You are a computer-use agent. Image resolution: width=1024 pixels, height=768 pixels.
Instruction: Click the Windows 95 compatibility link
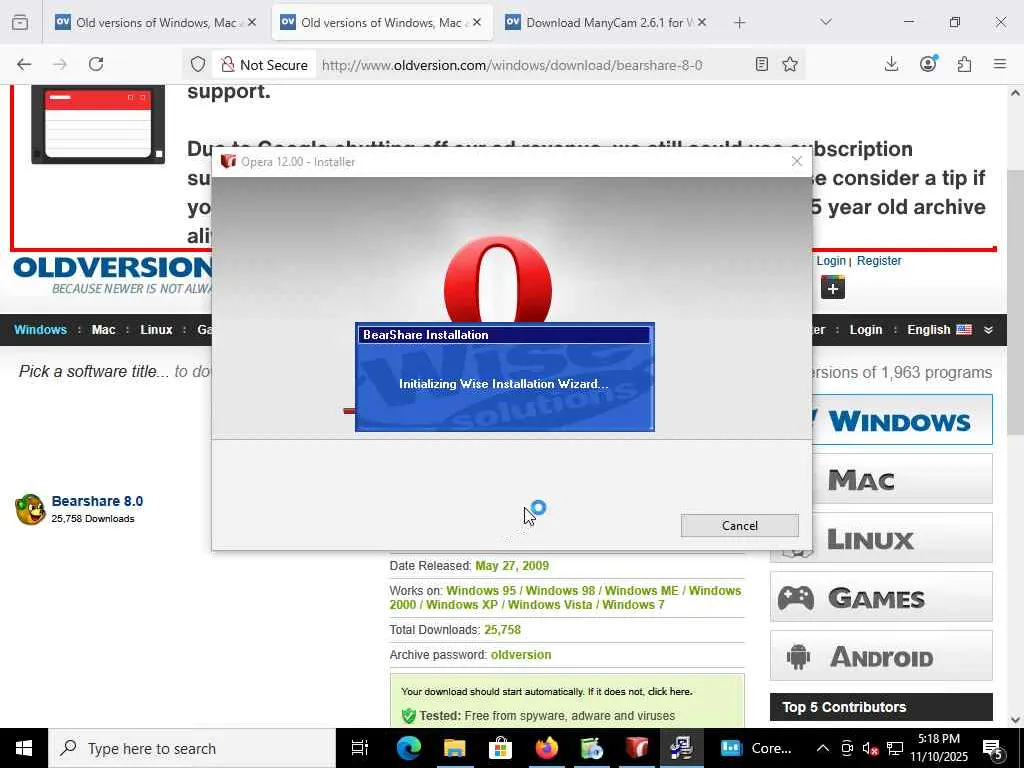coord(481,590)
